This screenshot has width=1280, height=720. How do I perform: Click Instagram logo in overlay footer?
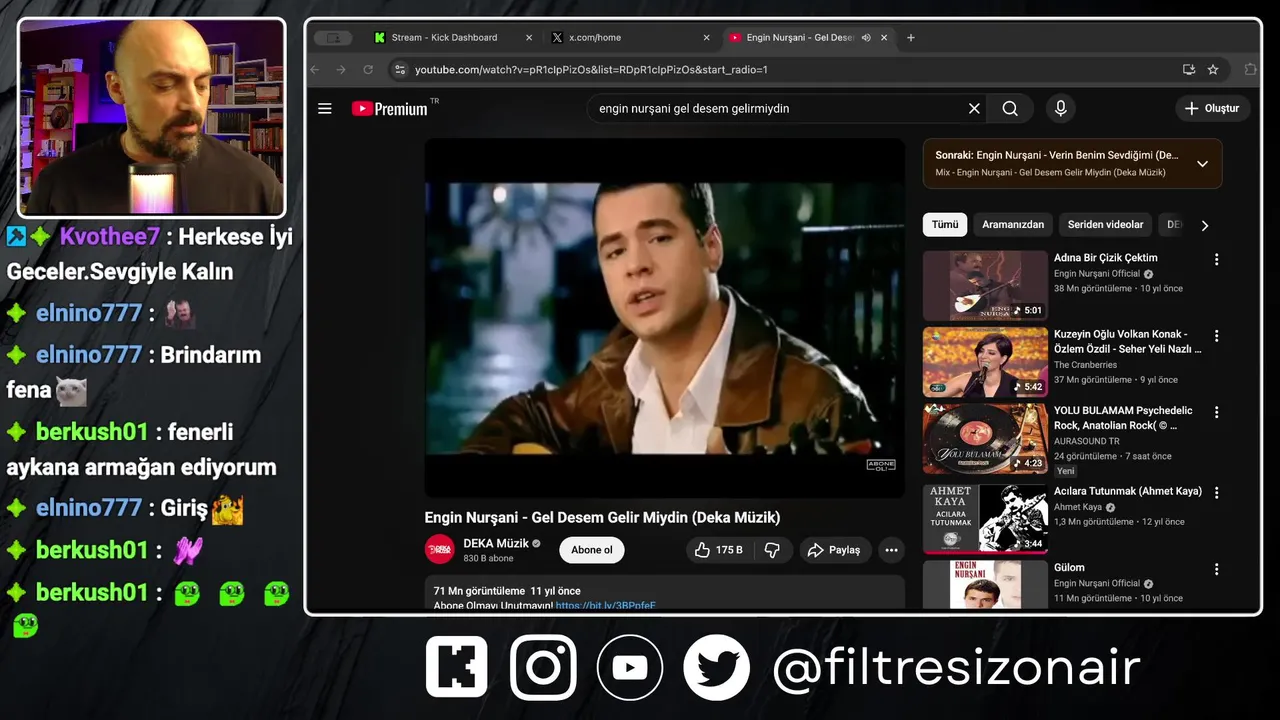pos(543,667)
